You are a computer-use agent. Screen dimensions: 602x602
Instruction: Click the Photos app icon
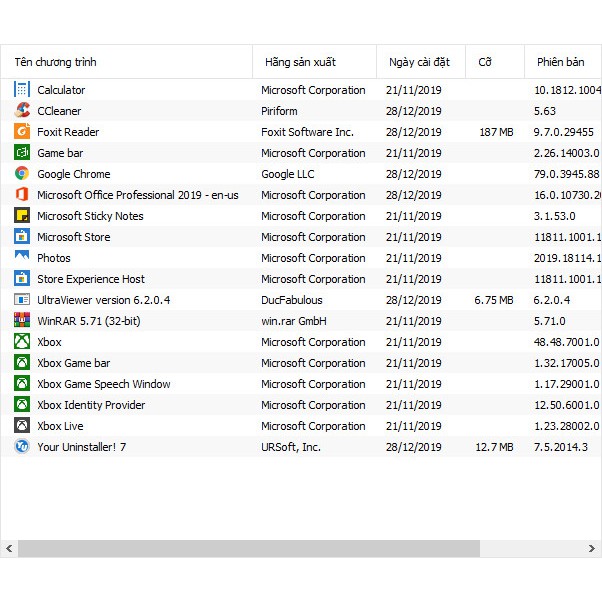click(x=22, y=258)
